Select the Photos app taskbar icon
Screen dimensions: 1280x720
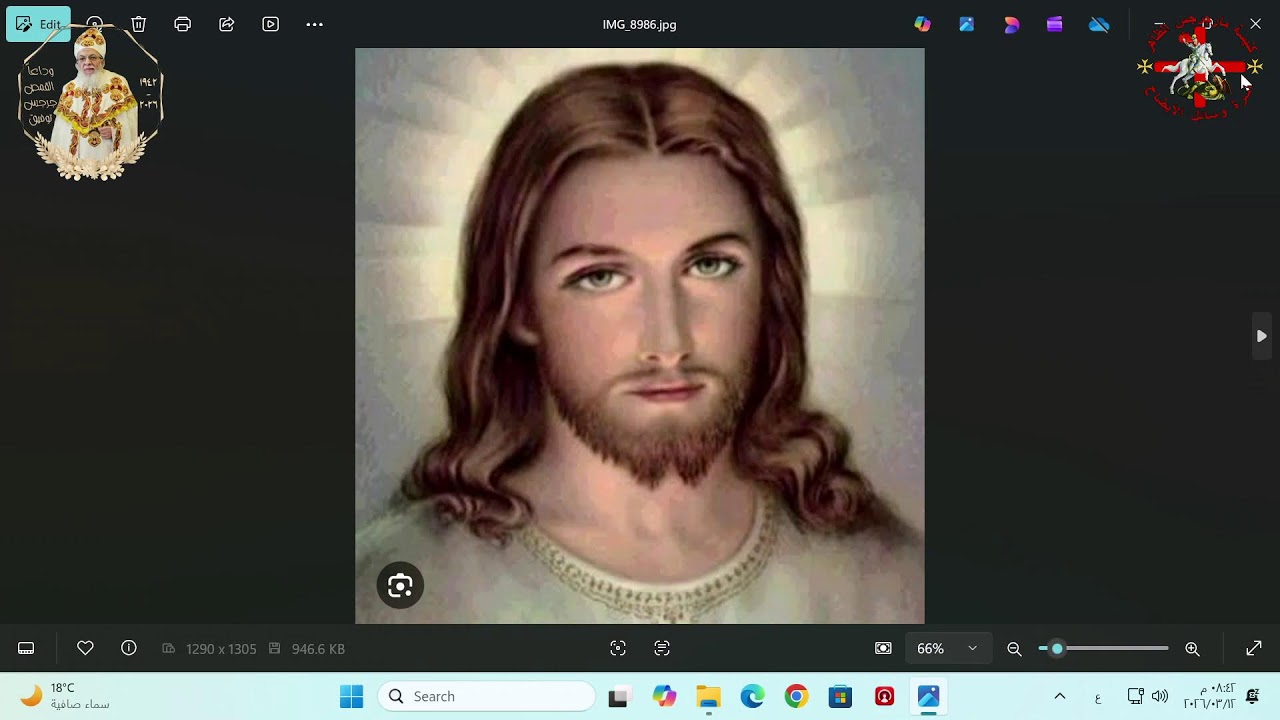(x=928, y=697)
